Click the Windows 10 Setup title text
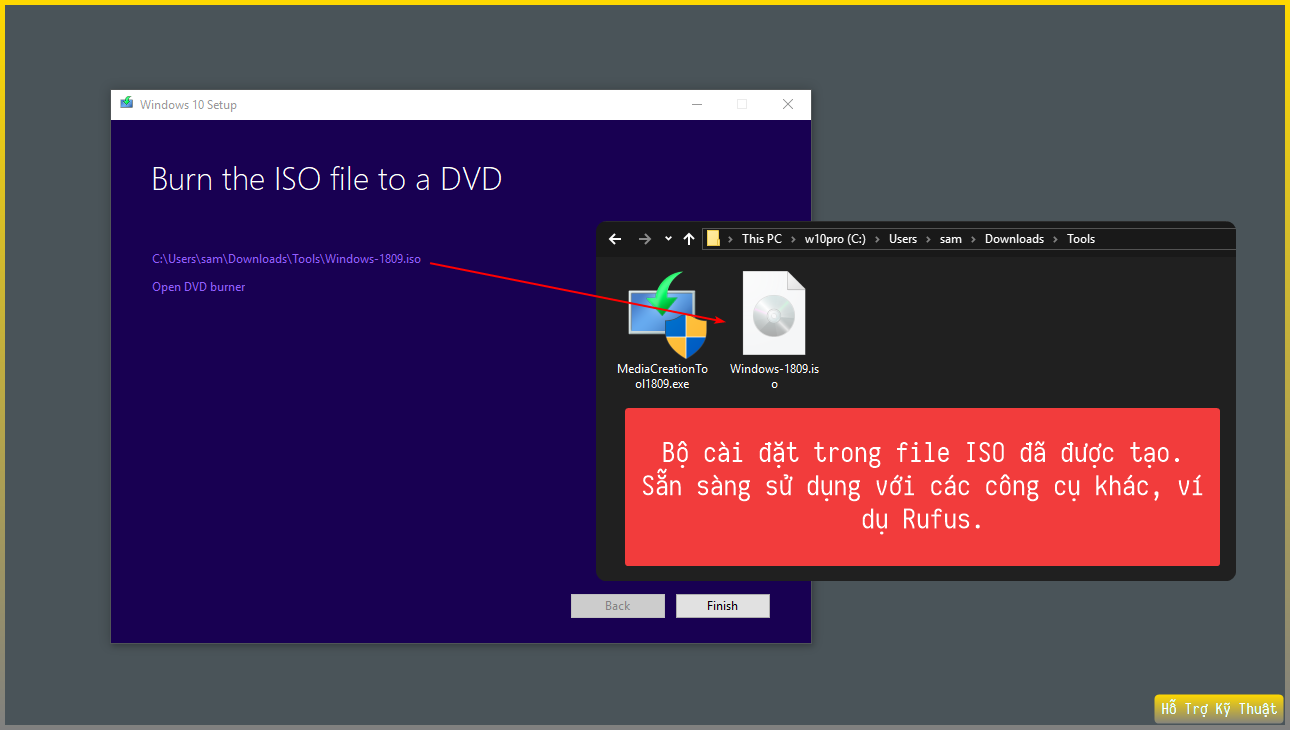This screenshot has width=1290, height=730. tap(188, 105)
